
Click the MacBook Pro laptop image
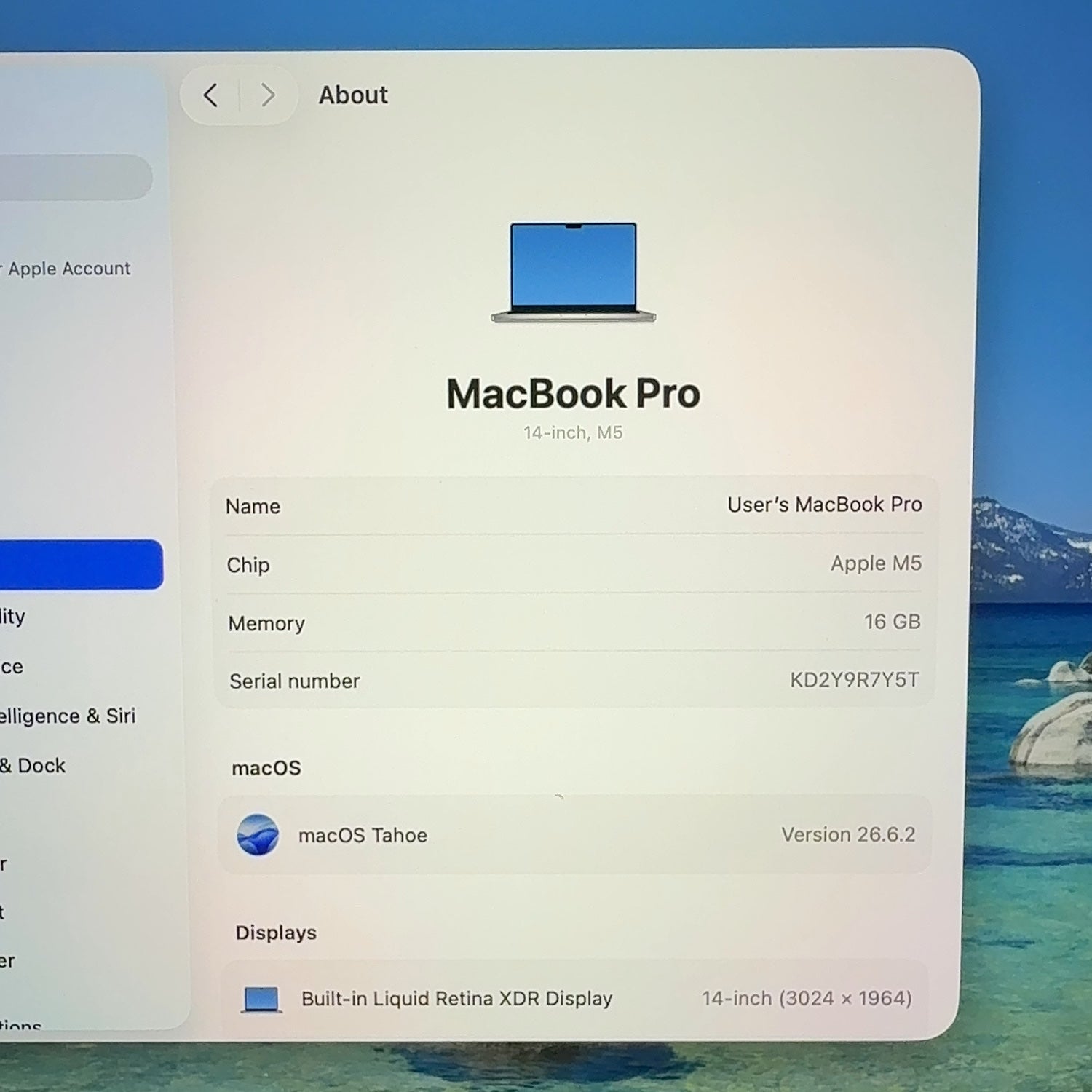point(574,272)
